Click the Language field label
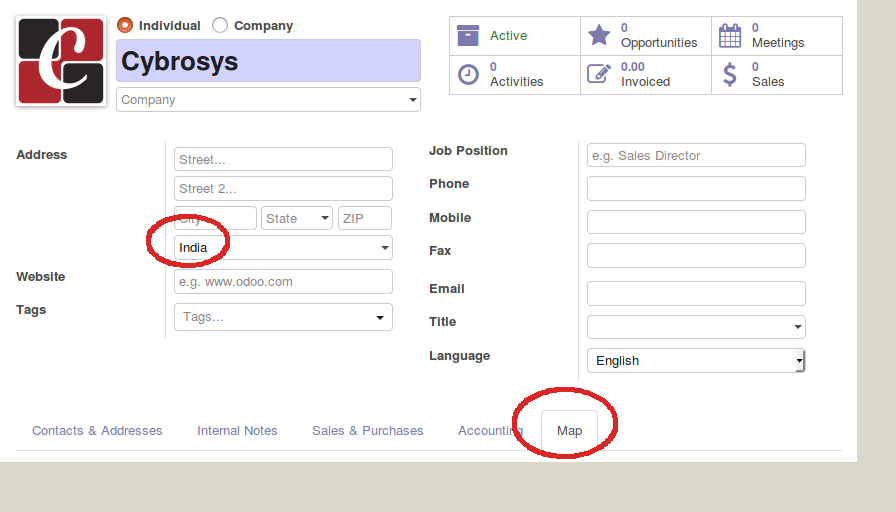Viewport: 896px width, 512px height. click(x=459, y=356)
